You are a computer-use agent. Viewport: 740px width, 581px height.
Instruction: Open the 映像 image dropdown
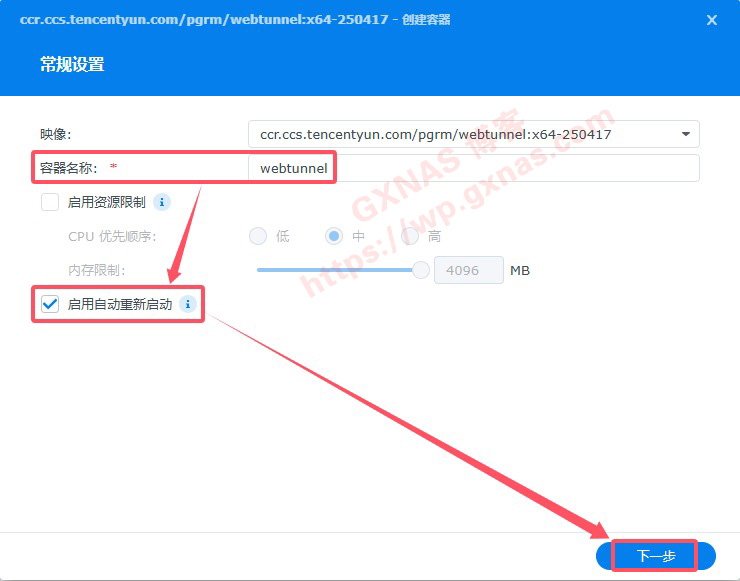coord(474,134)
